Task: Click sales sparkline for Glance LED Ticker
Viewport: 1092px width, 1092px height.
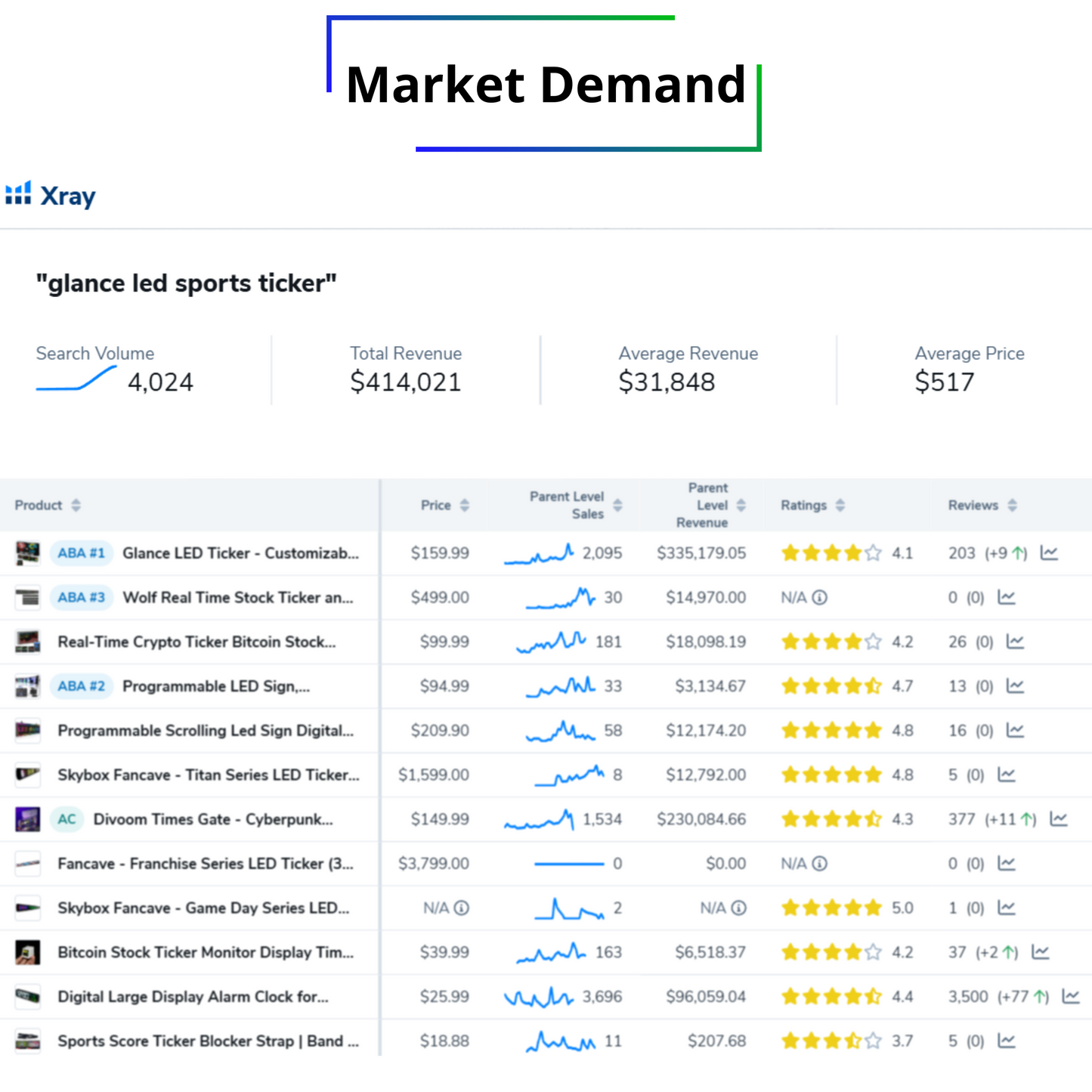Action: (539, 555)
